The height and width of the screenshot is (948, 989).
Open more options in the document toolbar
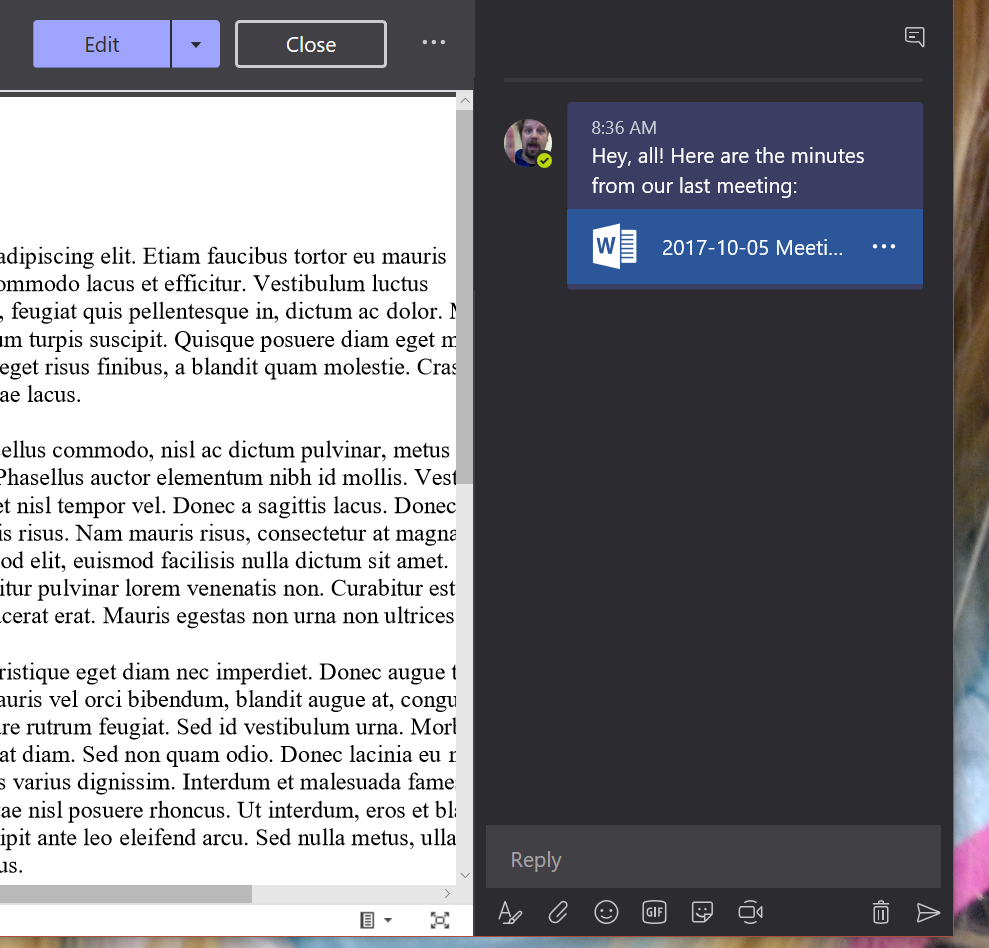[433, 43]
